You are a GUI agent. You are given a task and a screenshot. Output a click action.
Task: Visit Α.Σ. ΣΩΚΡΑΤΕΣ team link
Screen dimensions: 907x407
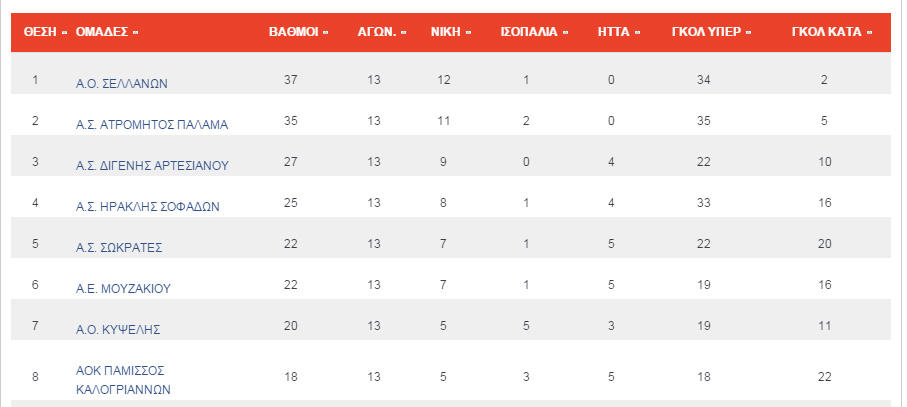(119, 248)
